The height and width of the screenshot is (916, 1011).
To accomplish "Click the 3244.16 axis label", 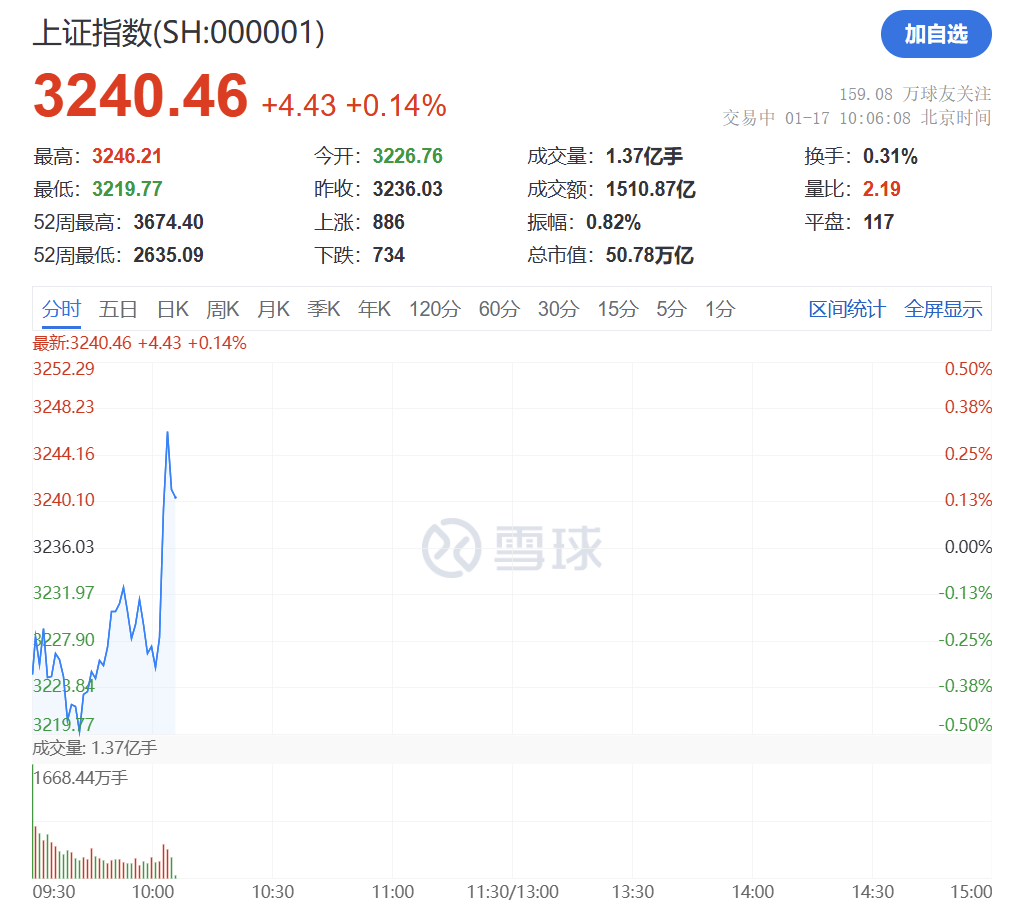I will (x=64, y=454).
